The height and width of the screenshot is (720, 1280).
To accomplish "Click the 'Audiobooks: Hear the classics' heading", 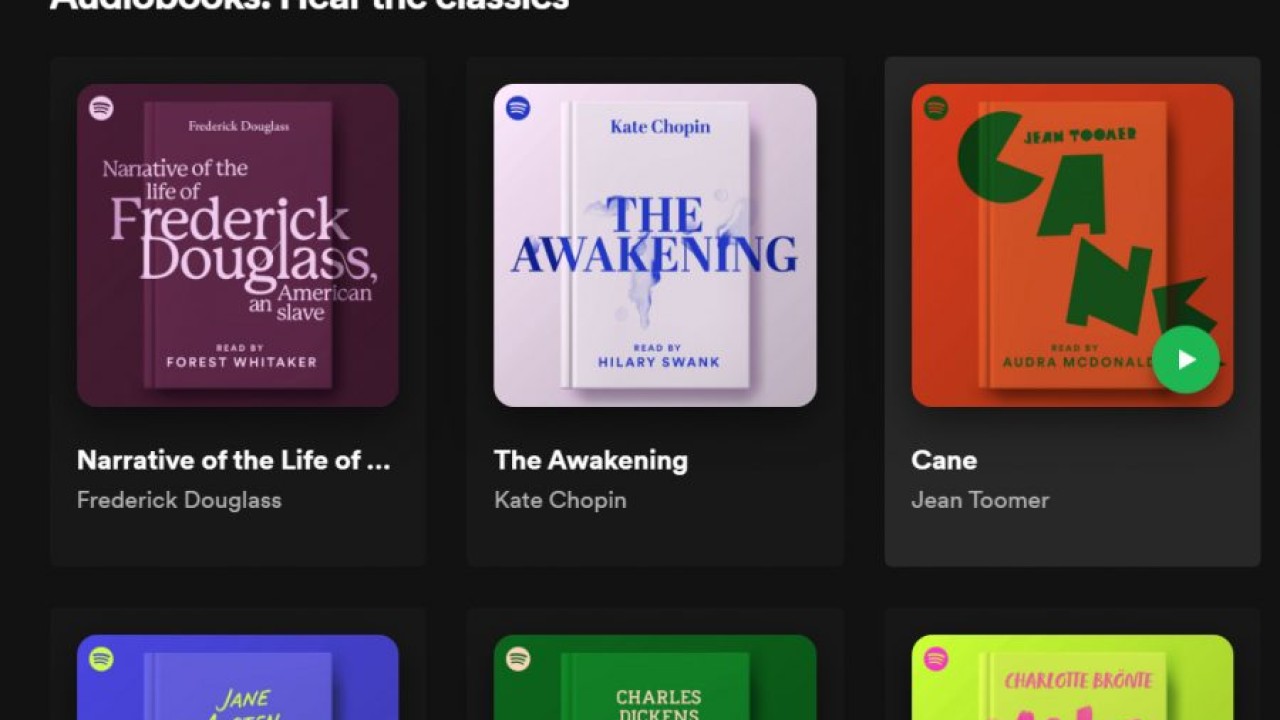I will pyautogui.click(x=310, y=5).
